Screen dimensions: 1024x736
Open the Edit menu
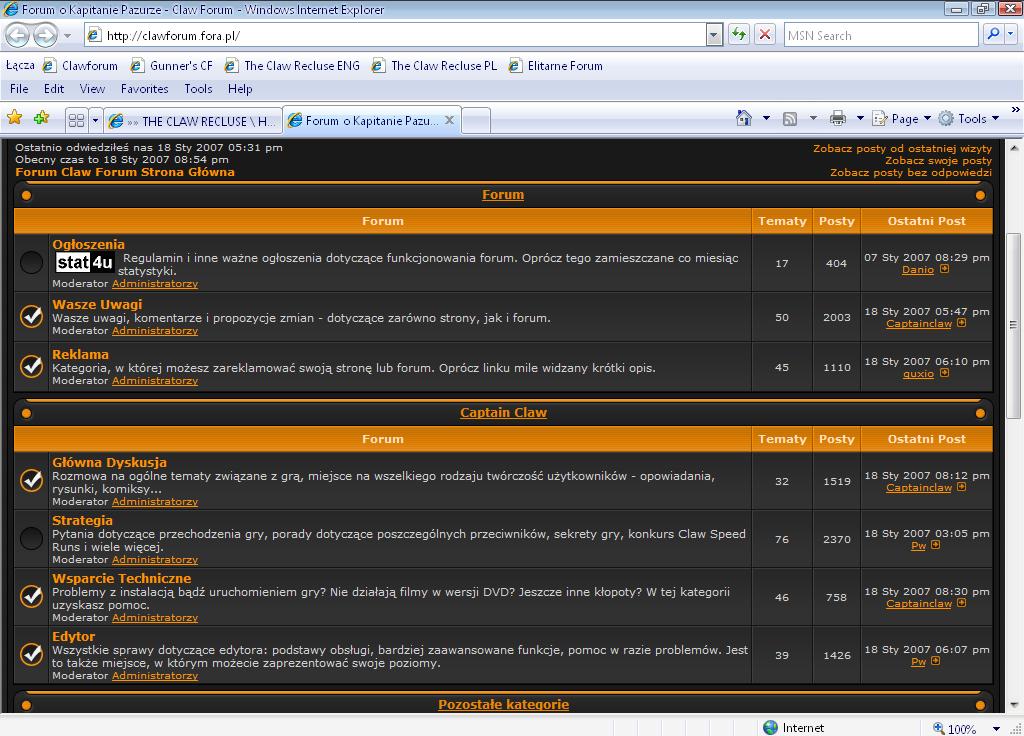tap(54, 89)
